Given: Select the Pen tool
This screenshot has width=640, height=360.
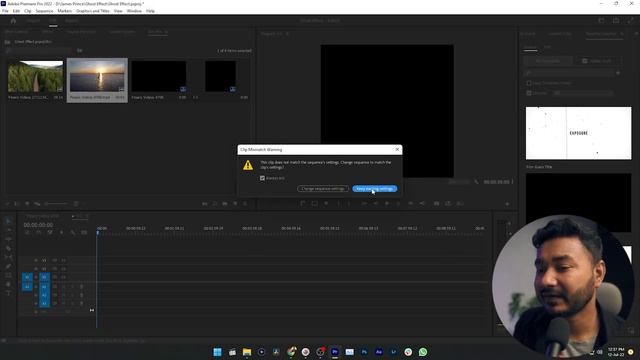Looking at the screenshot, I should (x=8, y=266).
